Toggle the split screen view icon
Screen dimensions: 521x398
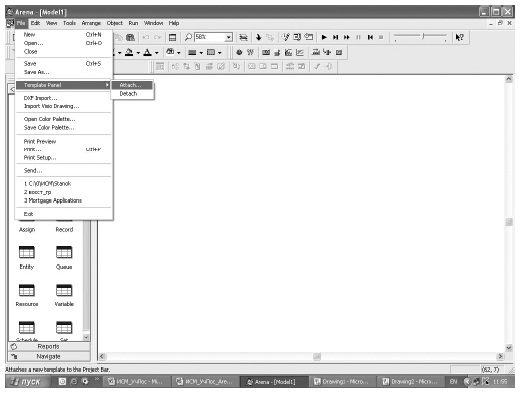172,37
